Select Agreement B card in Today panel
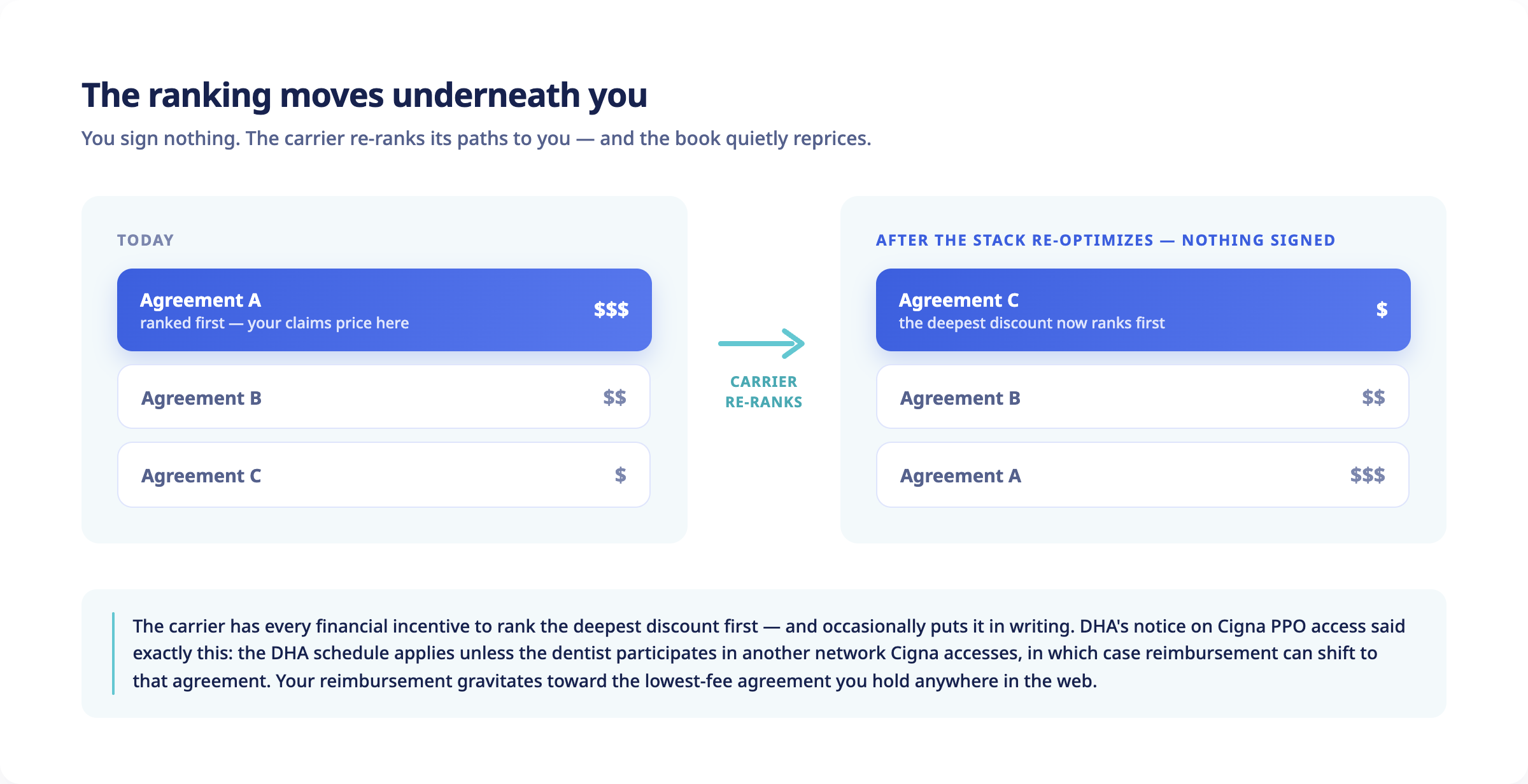The width and height of the screenshot is (1528, 784). click(384, 397)
